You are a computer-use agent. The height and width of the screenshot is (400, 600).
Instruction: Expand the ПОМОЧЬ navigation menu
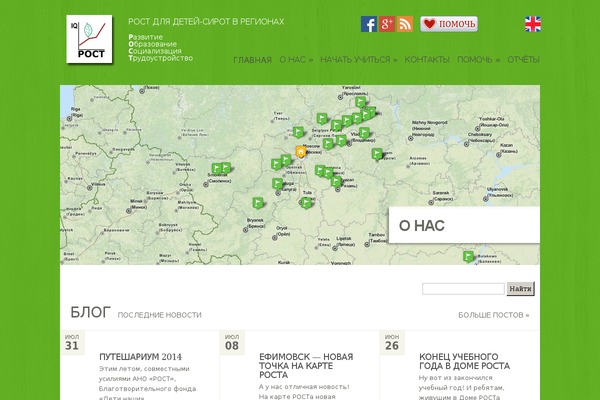(x=478, y=60)
